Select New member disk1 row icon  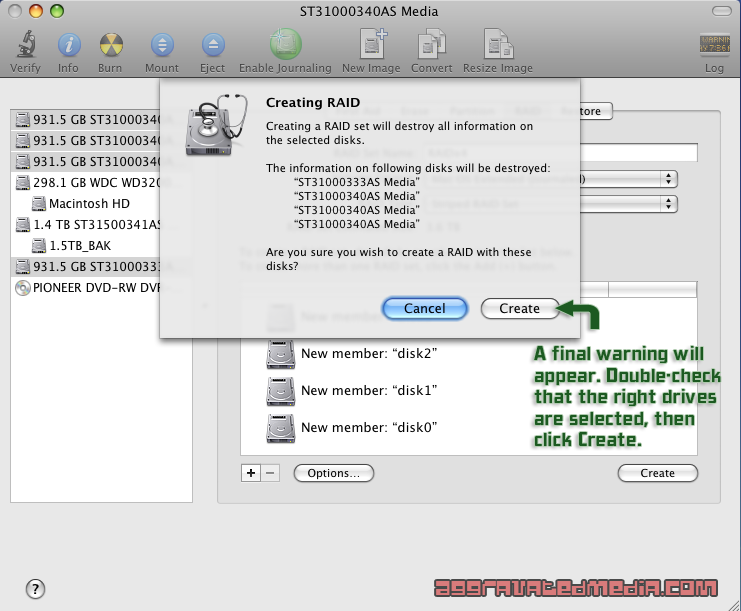tap(281, 391)
